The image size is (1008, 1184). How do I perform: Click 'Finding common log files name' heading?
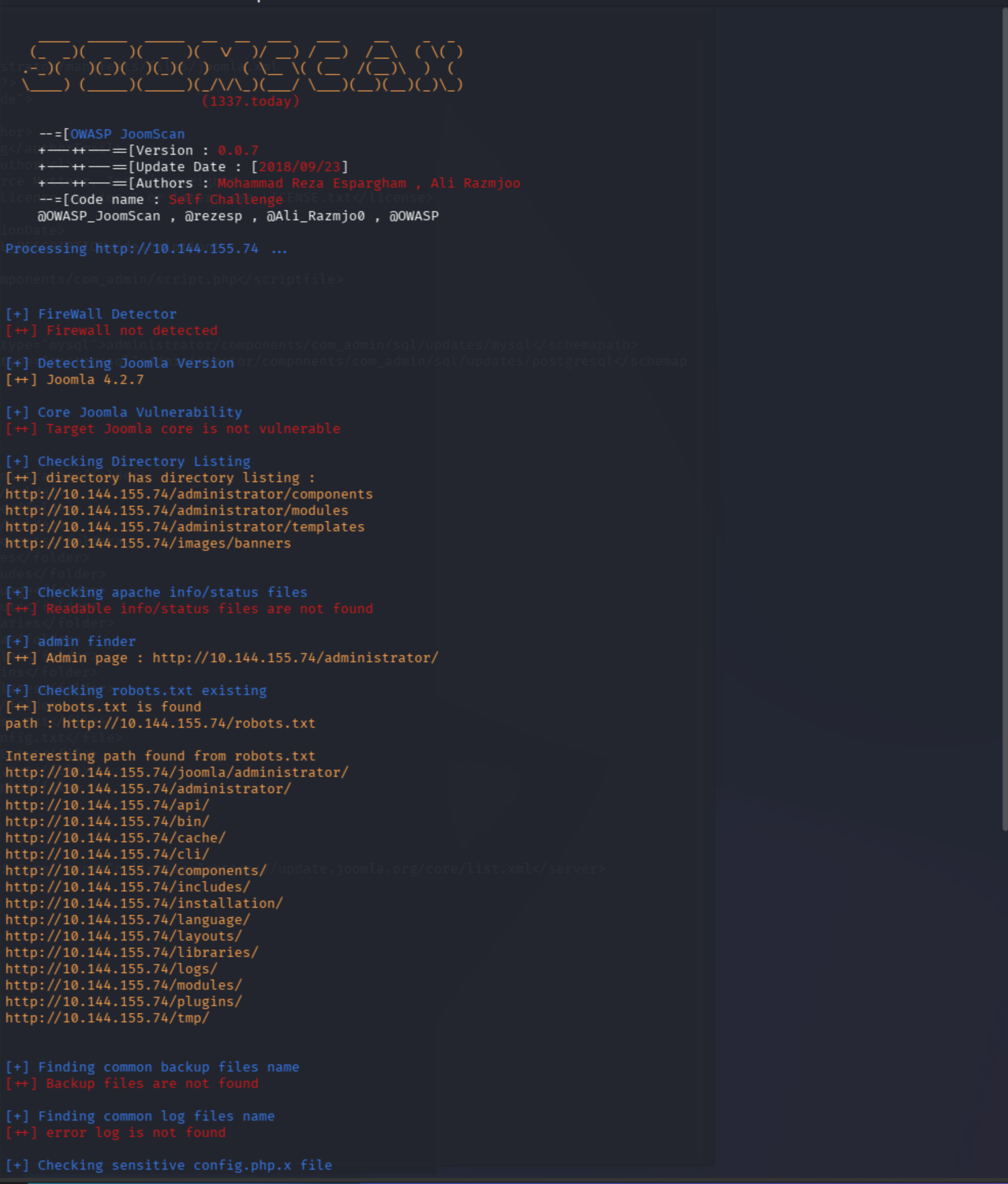click(x=140, y=1116)
